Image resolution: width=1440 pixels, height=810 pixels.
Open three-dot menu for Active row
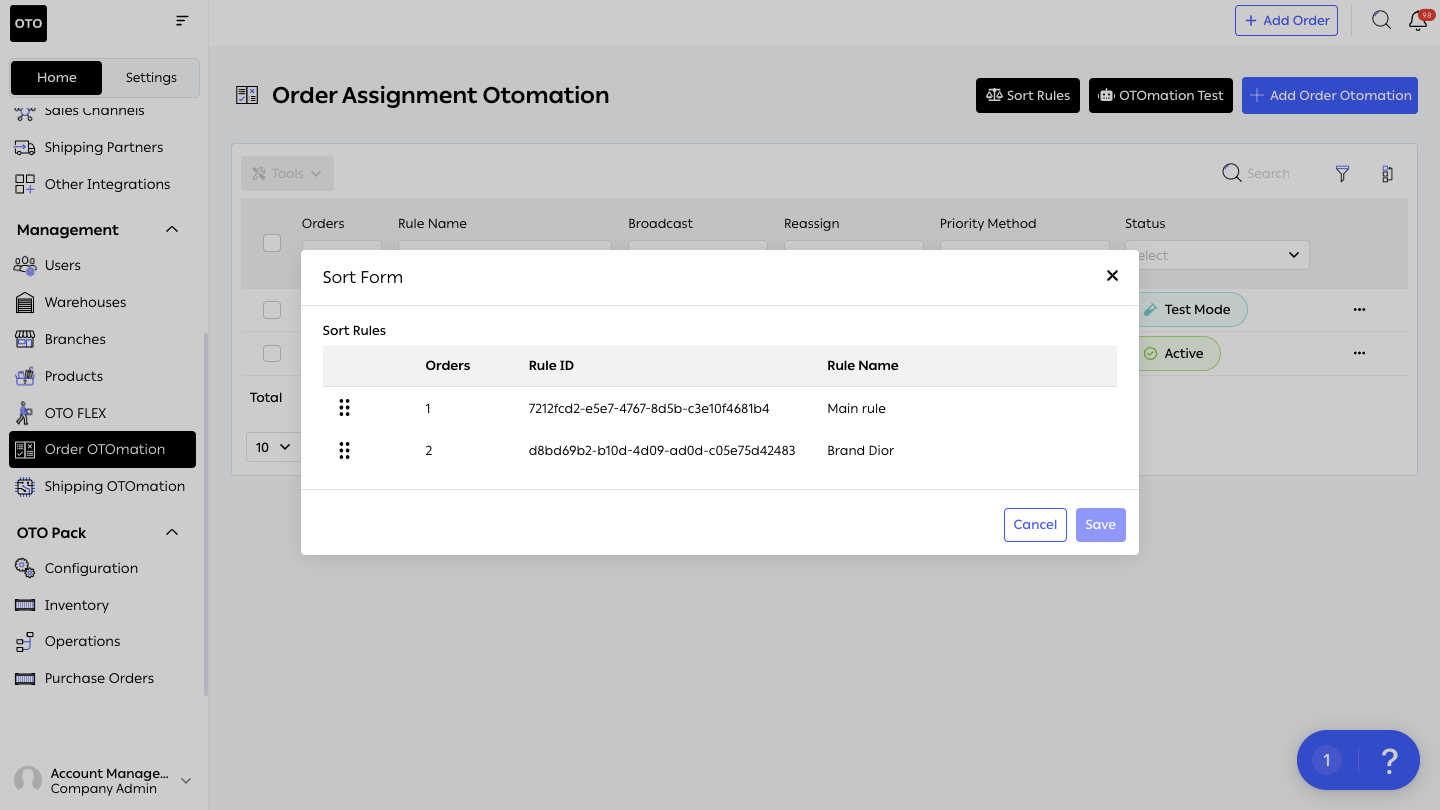1359,353
